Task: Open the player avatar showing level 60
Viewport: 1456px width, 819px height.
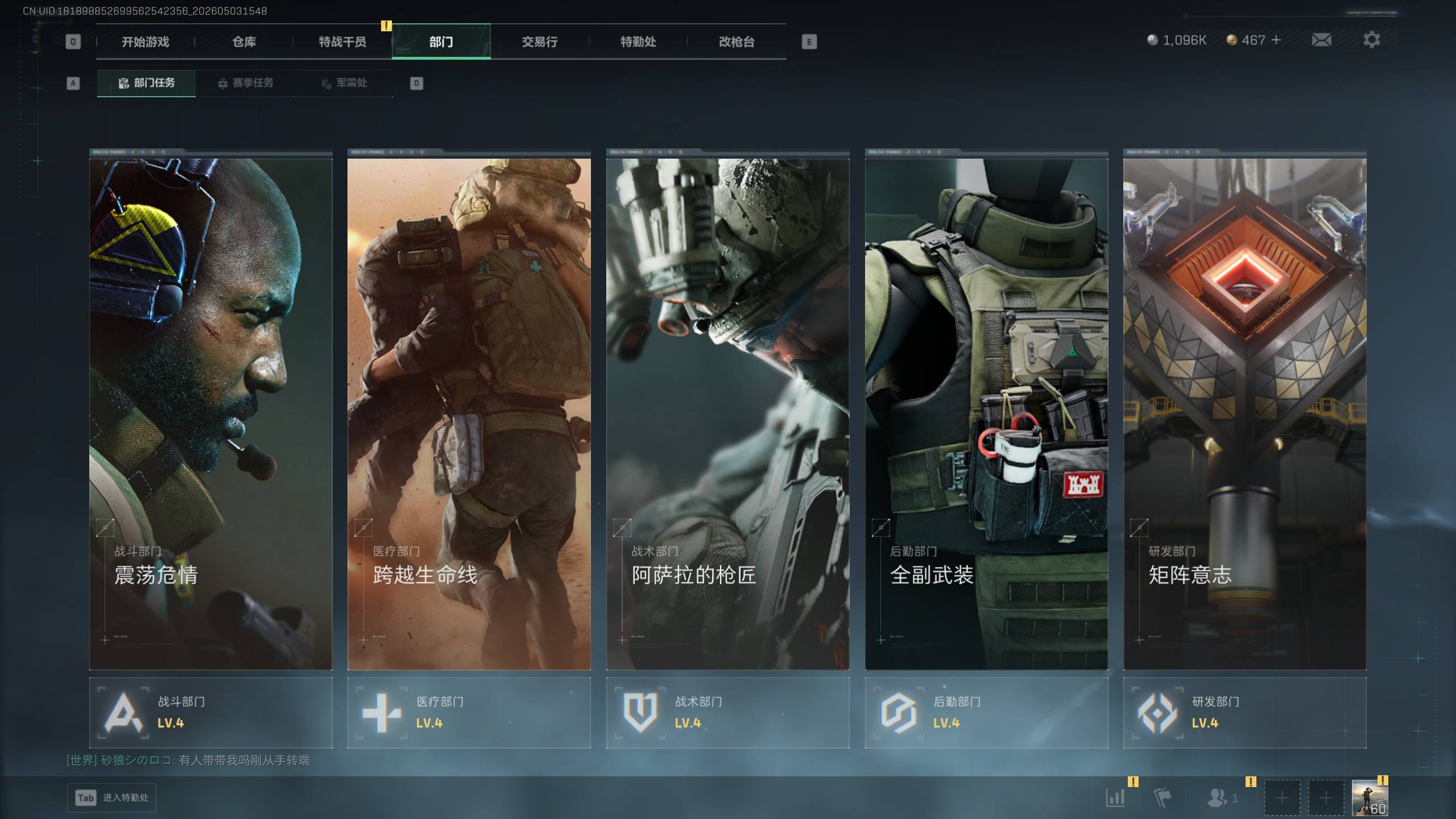Action: (x=1370, y=798)
